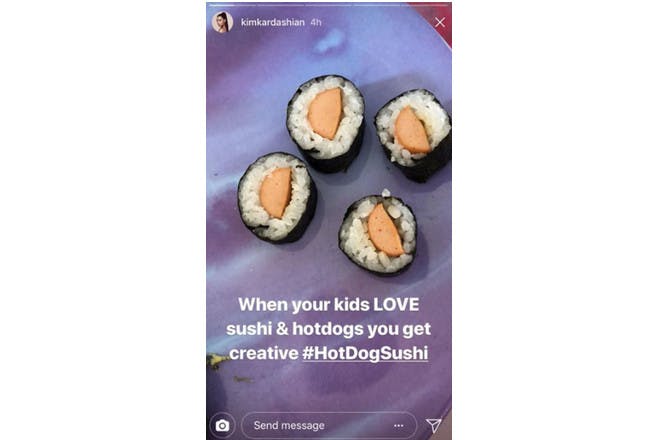Open the camera icon beside Send message
Screen dimensions: 660x440
[222, 426]
